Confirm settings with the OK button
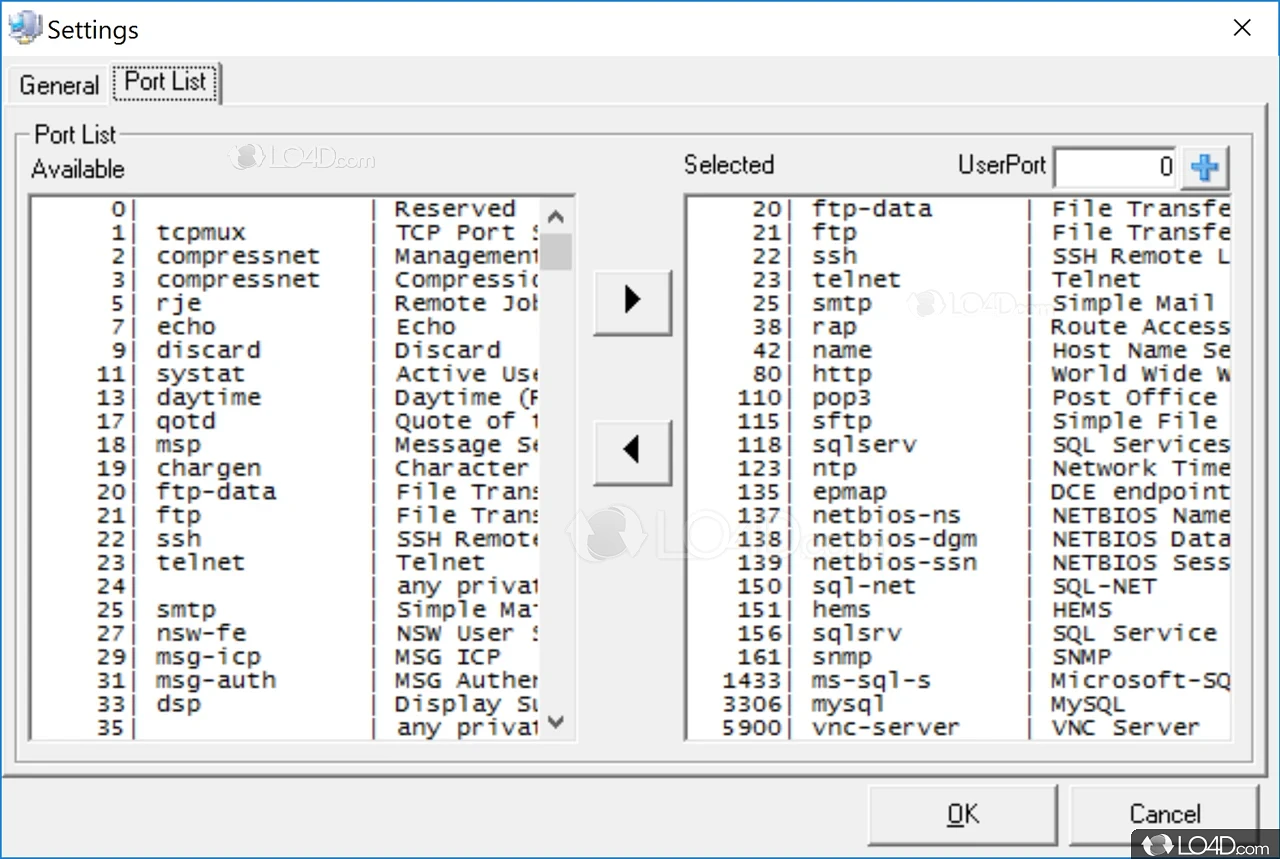 (x=962, y=815)
